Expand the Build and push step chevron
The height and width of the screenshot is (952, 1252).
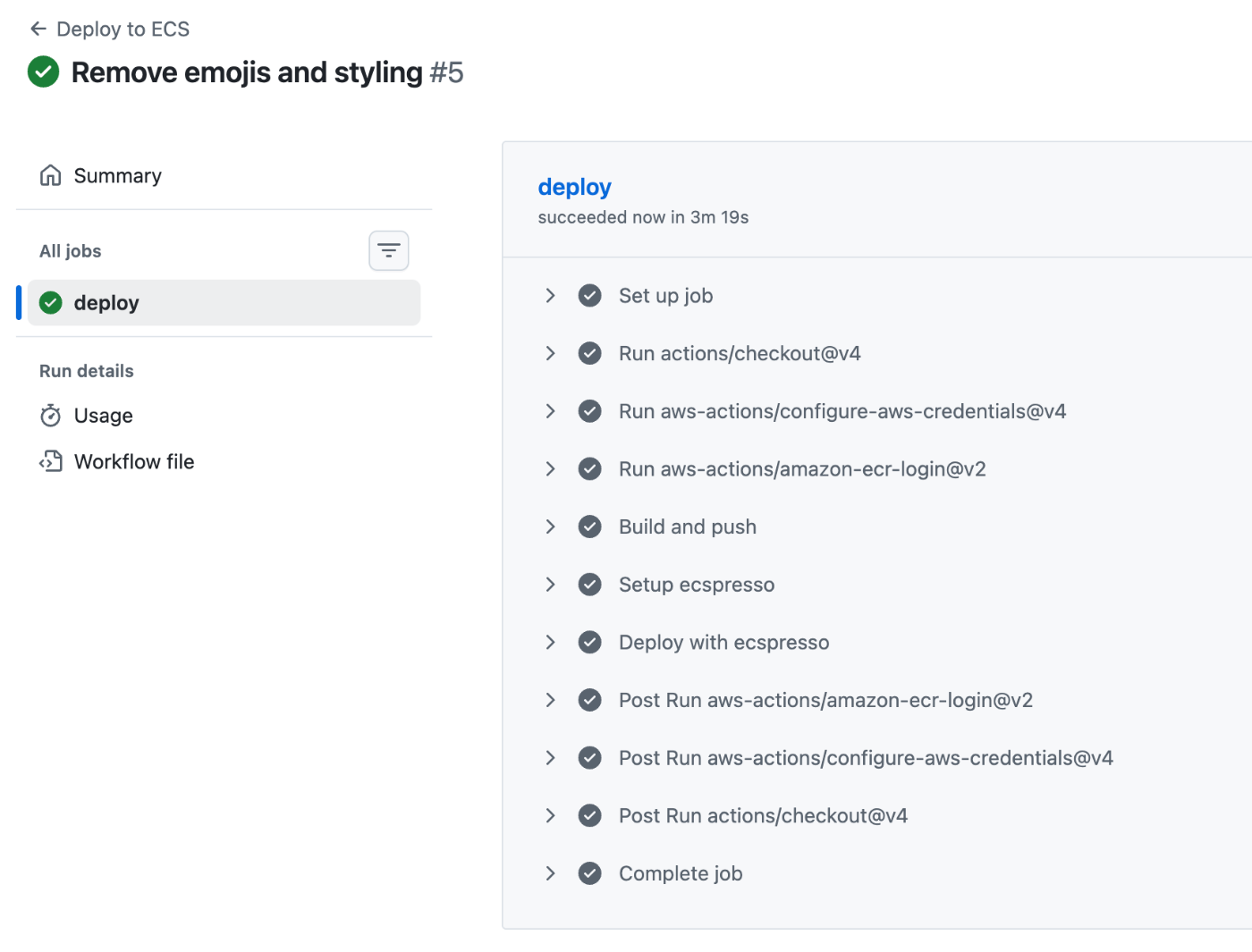pyautogui.click(x=551, y=527)
